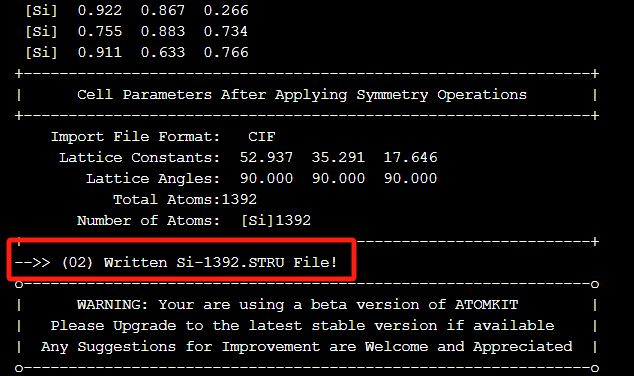Click the 'Import File Format:' label

135,137
